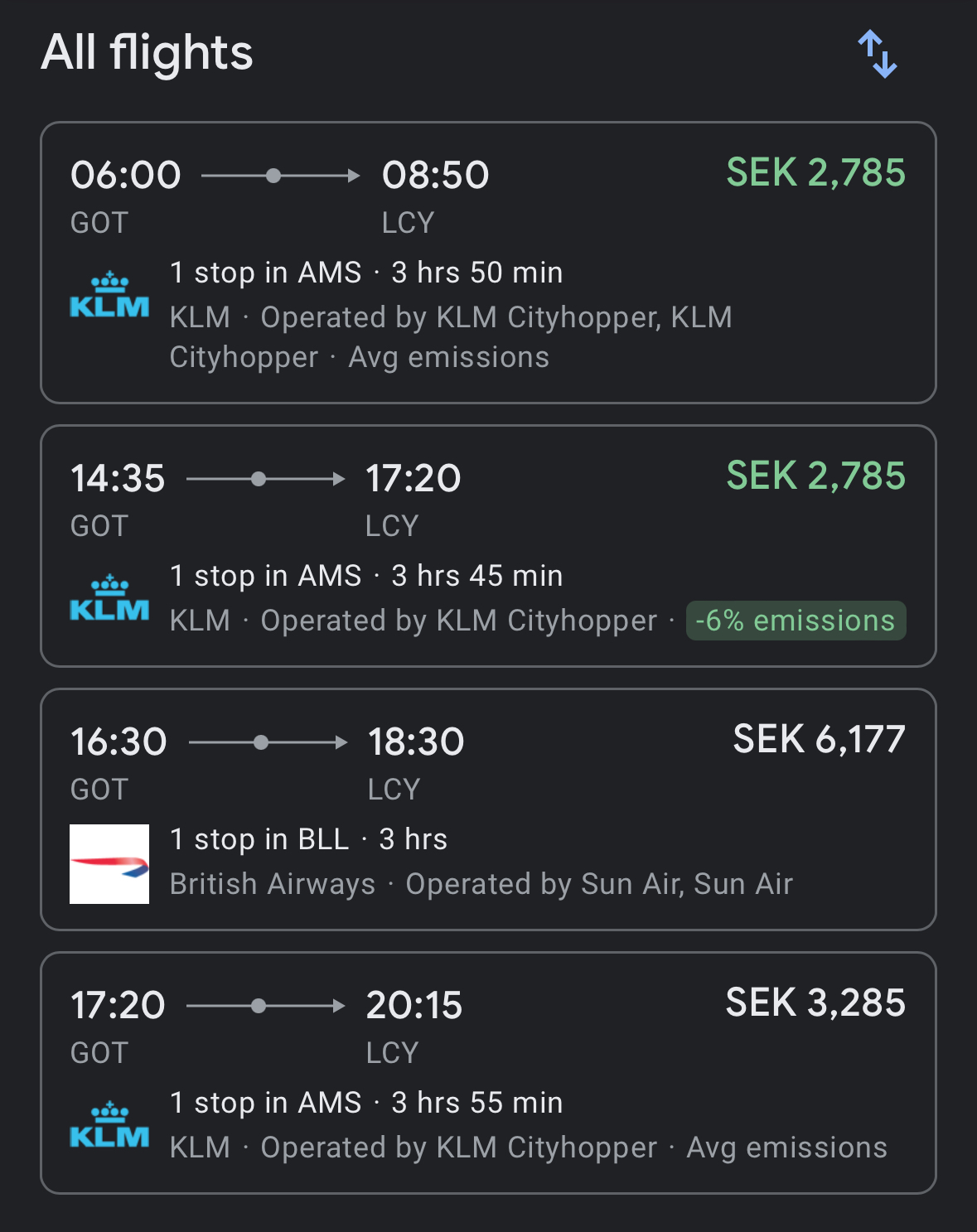The image size is (977, 1232).
Task: Click the first SEK 2,785 price at 06:00
Action: (815, 172)
